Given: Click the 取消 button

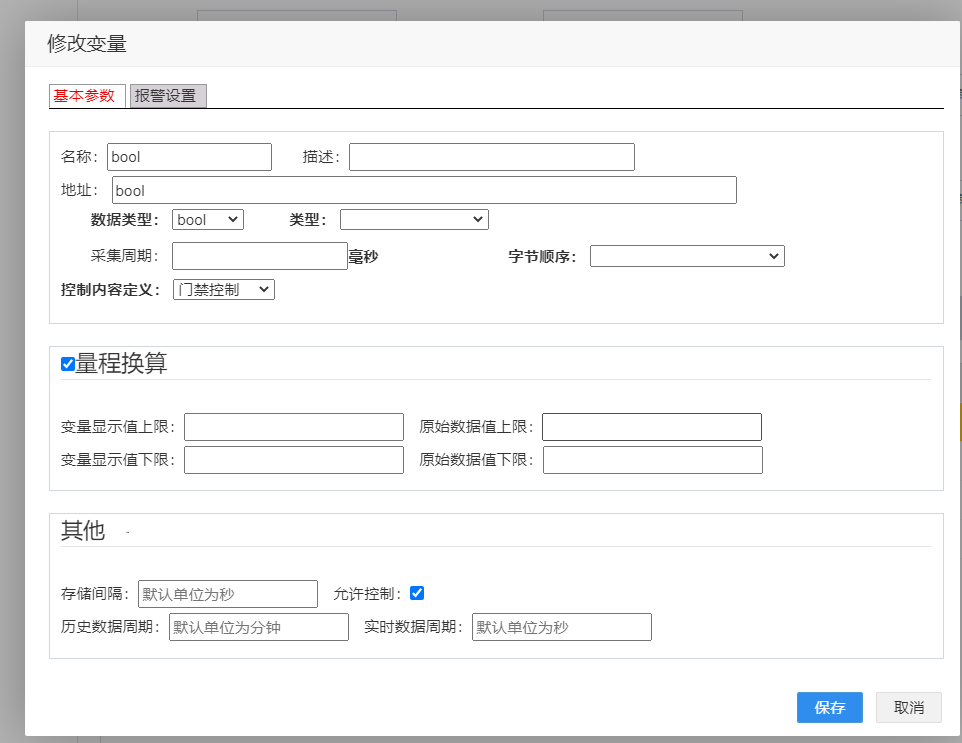Looking at the screenshot, I should (909, 707).
